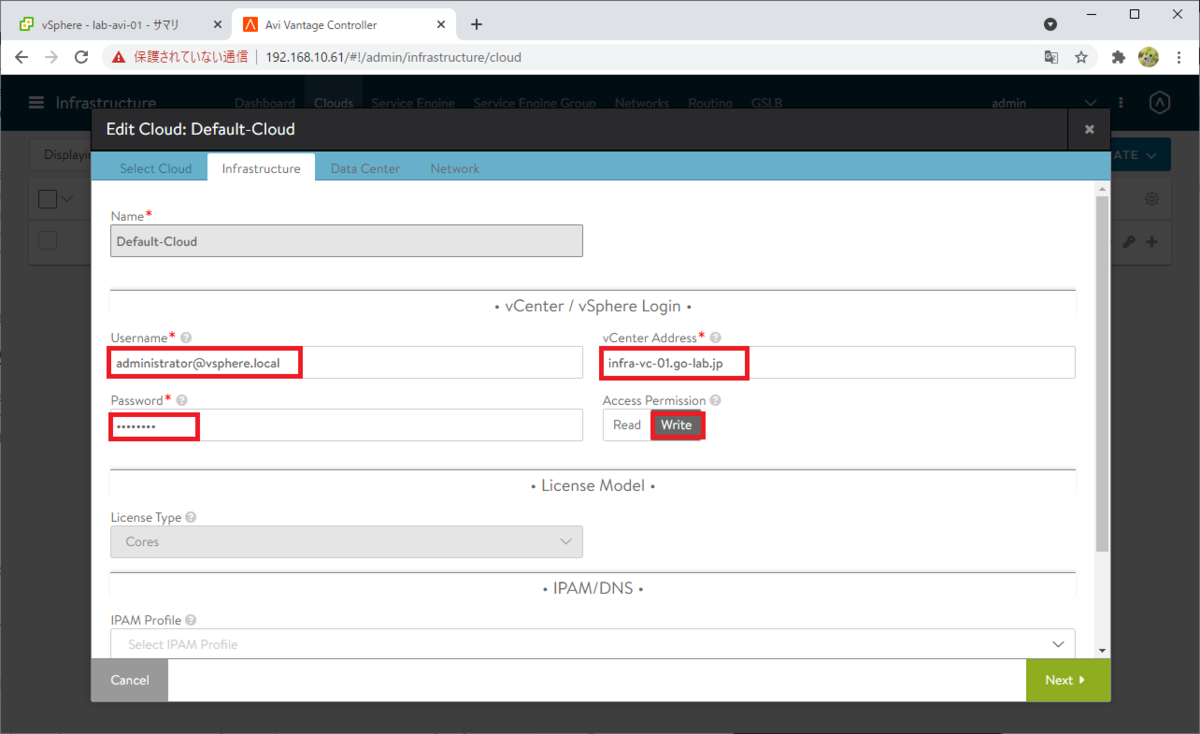Switch to the Infrastructure tab
Viewport: 1200px width, 734px height.
261,168
